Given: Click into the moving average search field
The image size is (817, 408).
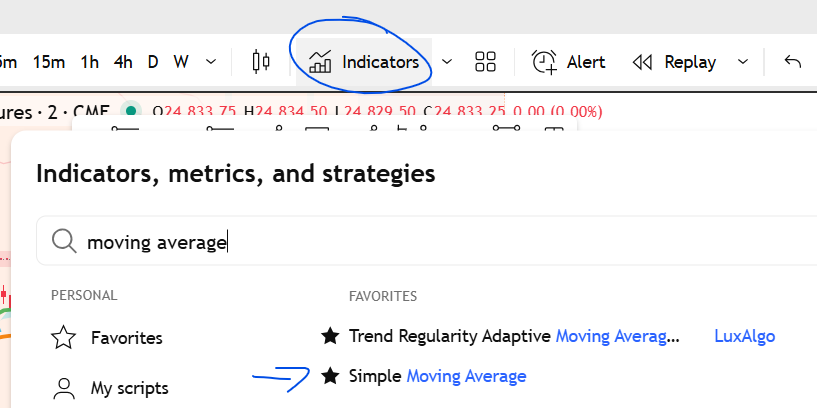Looking at the screenshot, I should click(400, 241).
